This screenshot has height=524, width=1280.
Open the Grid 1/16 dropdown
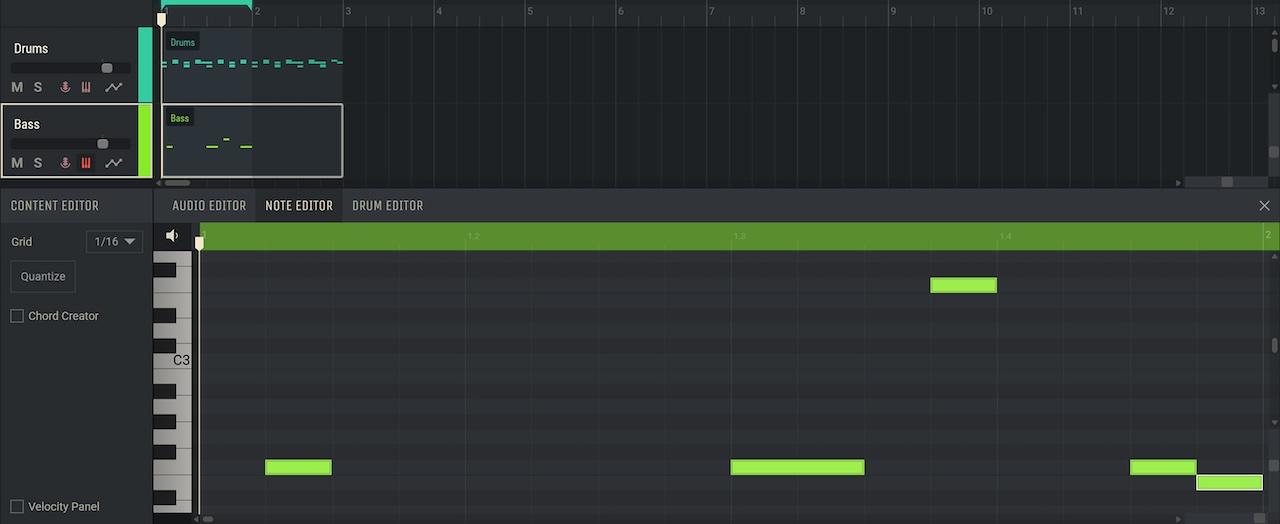(115, 242)
